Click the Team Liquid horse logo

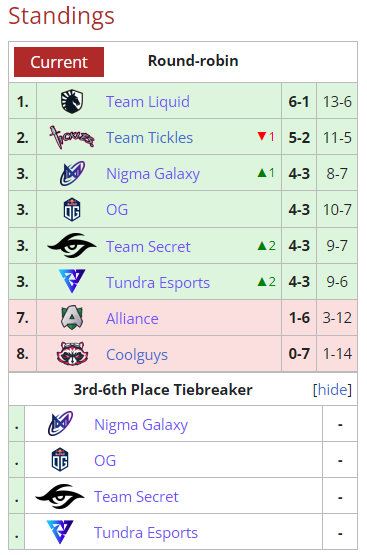pos(72,101)
